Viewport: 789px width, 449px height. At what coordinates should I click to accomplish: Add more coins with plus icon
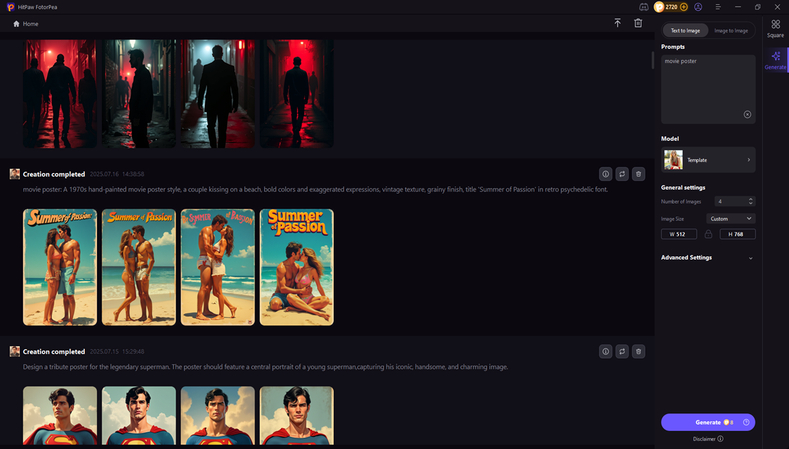tap(683, 7)
